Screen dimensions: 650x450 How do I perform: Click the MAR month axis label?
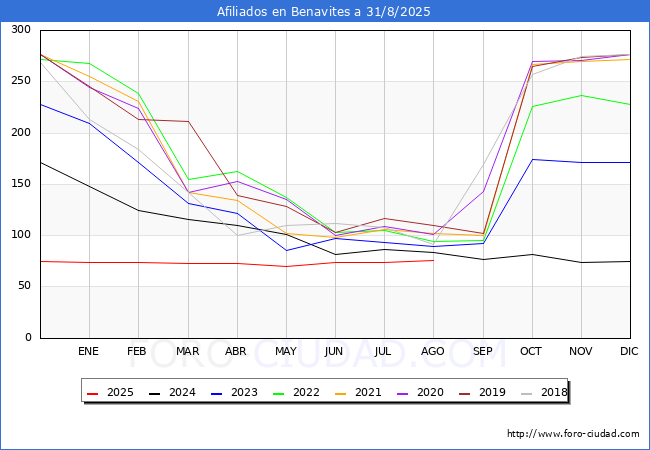point(187,351)
